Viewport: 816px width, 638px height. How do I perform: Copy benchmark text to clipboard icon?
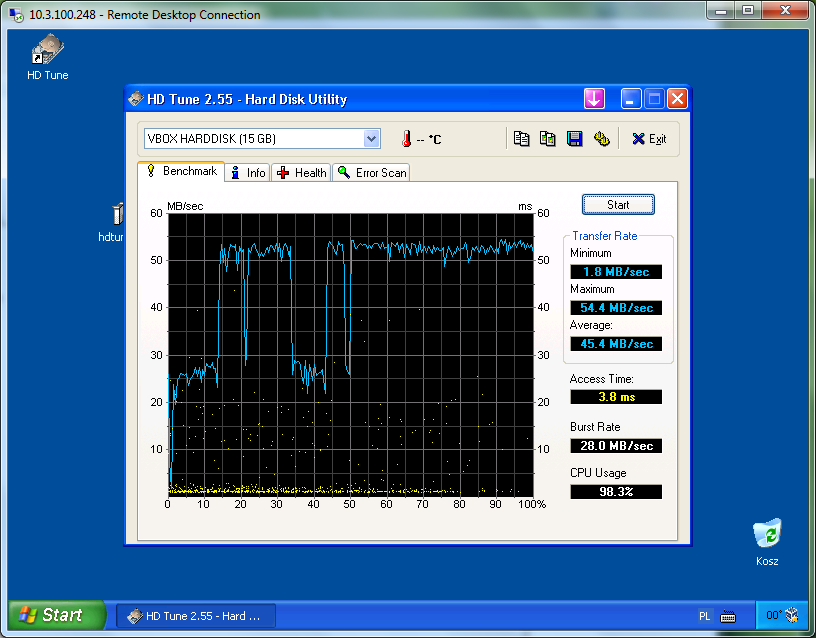(521, 139)
